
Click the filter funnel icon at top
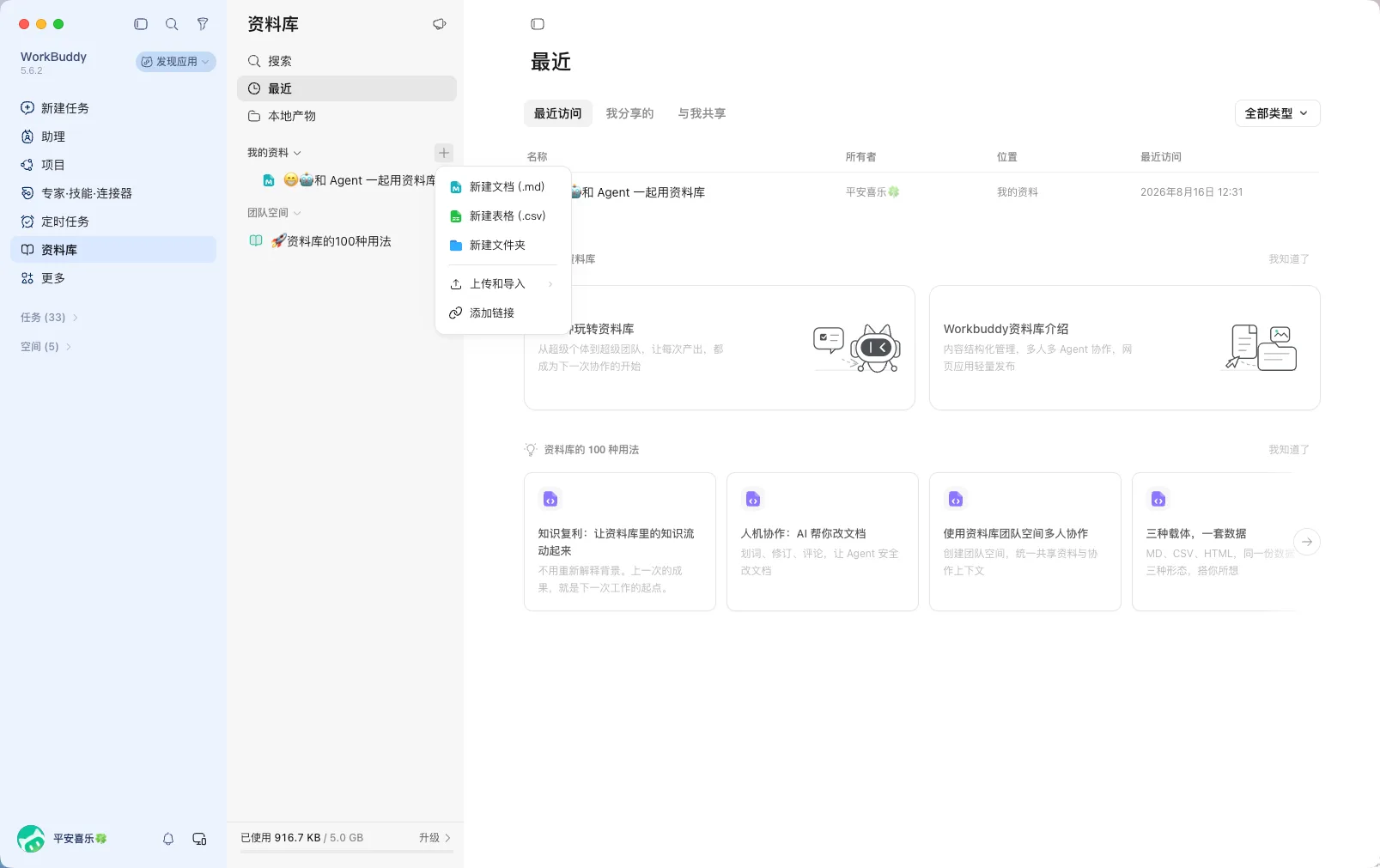203,24
